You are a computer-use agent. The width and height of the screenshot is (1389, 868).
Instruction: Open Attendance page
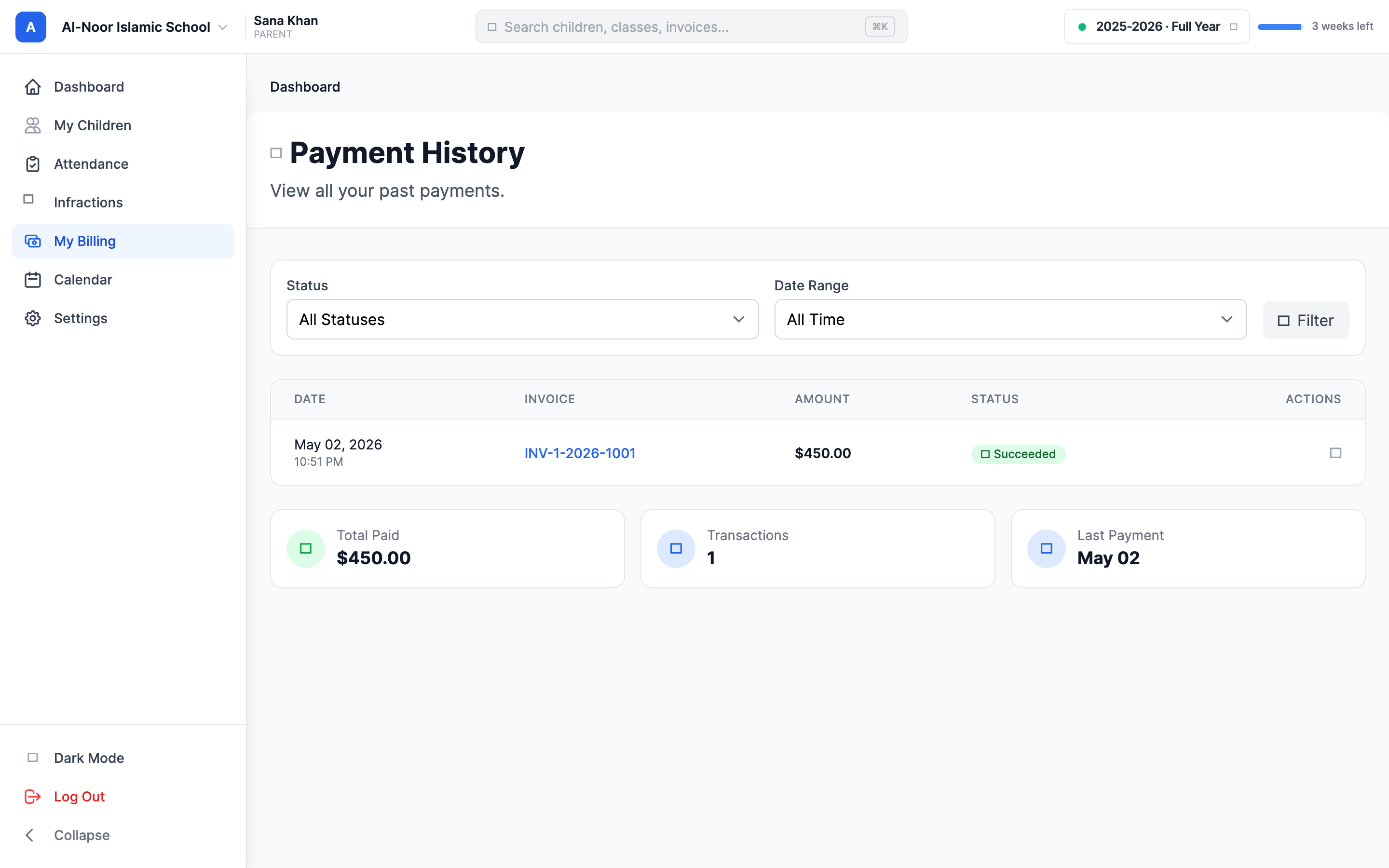coord(123,163)
